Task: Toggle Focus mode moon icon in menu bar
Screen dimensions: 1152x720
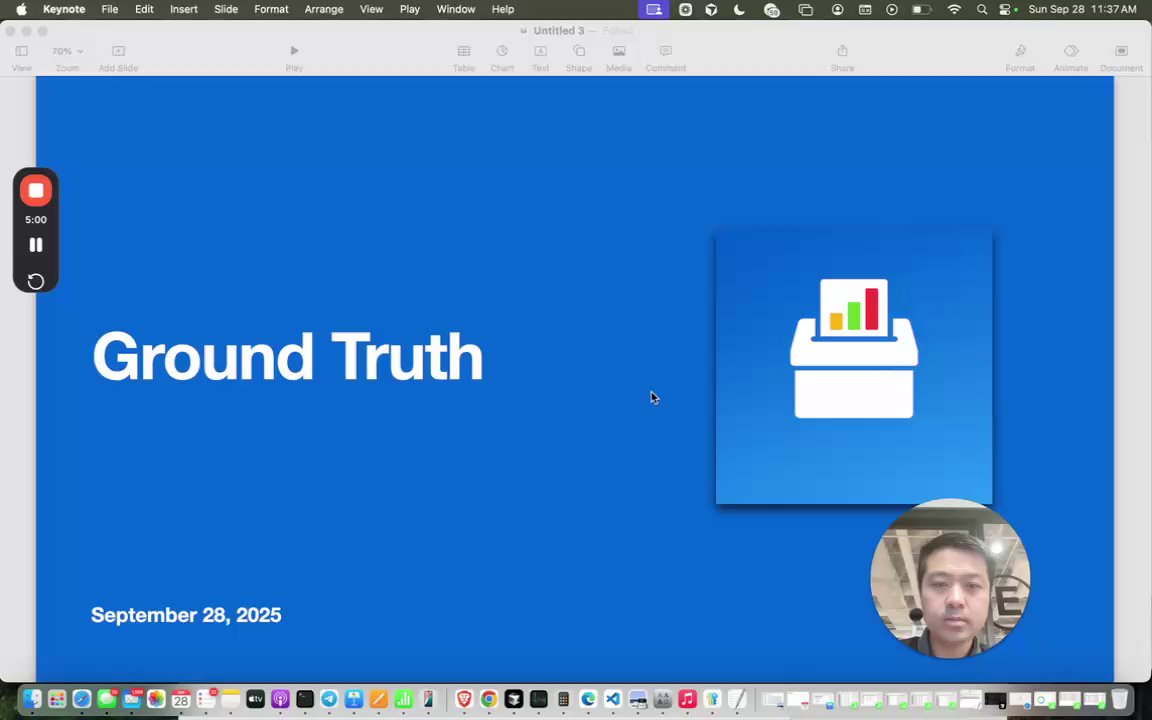Action: point(739,10)
